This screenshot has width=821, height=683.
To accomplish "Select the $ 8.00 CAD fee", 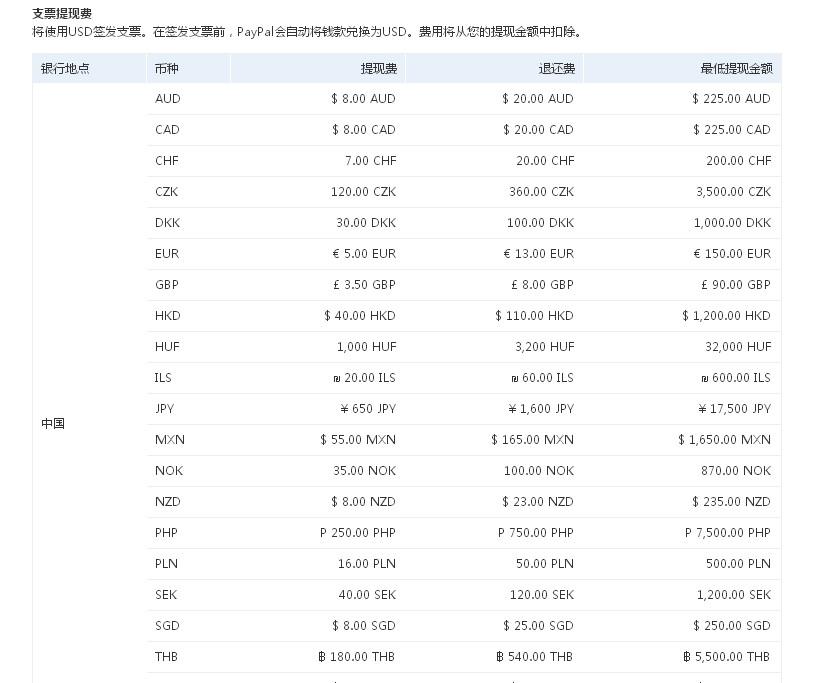I will pos(363,129).
